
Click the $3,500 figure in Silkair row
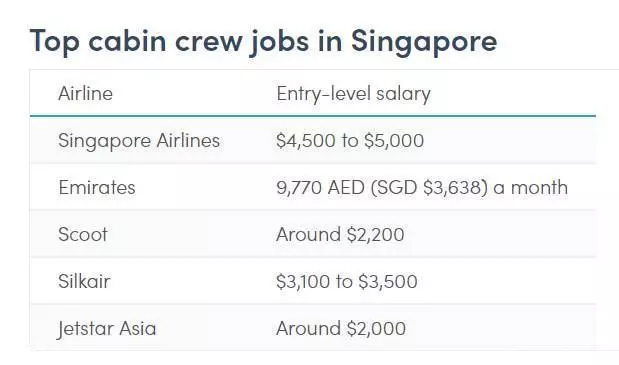point(388,282)
